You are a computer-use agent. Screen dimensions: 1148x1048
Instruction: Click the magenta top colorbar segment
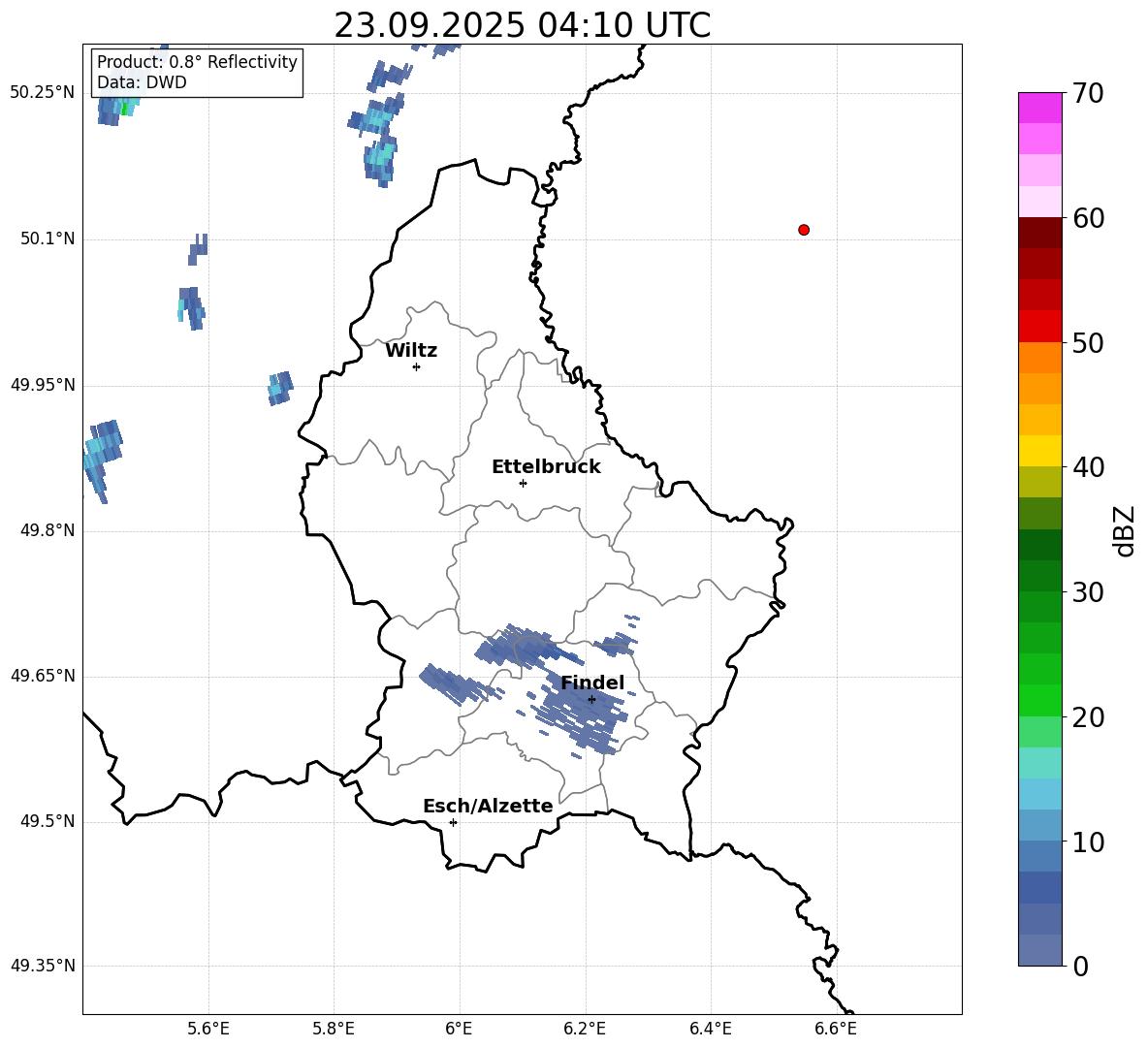pyautogui.click(x=1040, y=108)
